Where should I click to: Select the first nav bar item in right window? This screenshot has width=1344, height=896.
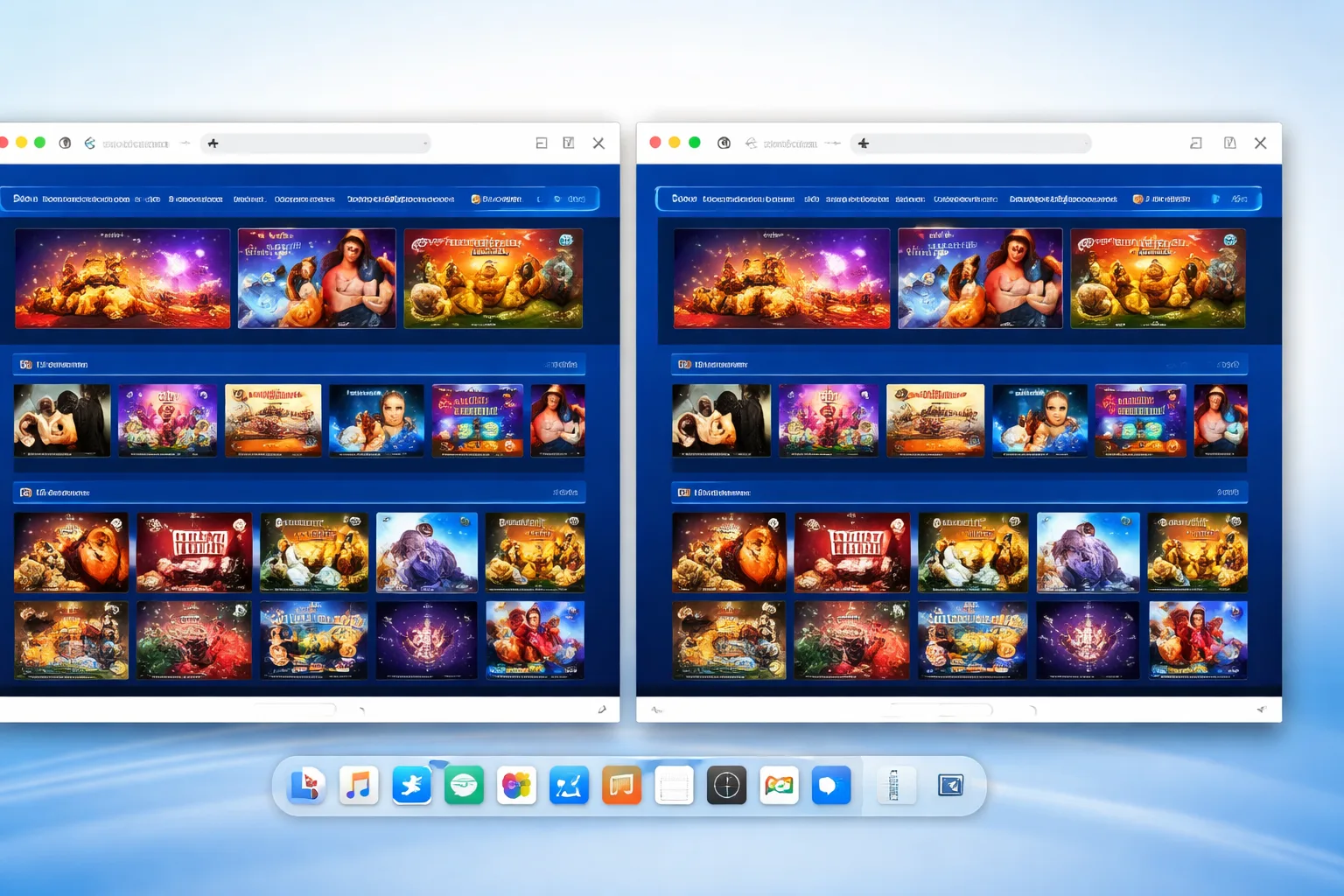(684, 199)
